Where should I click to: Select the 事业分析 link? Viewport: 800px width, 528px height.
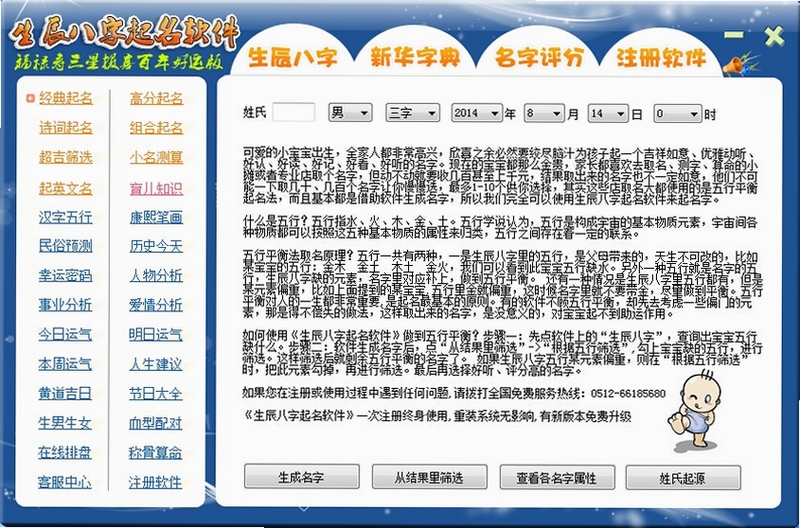point(65,305)
